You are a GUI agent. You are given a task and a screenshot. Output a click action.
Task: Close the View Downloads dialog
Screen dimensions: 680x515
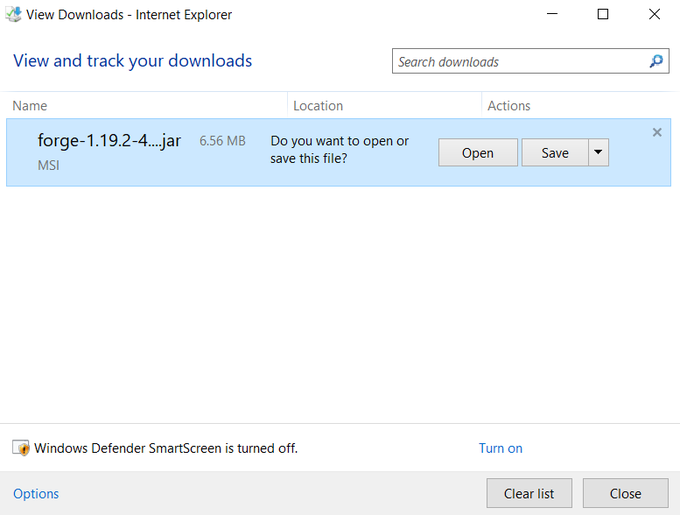(625, 493)
